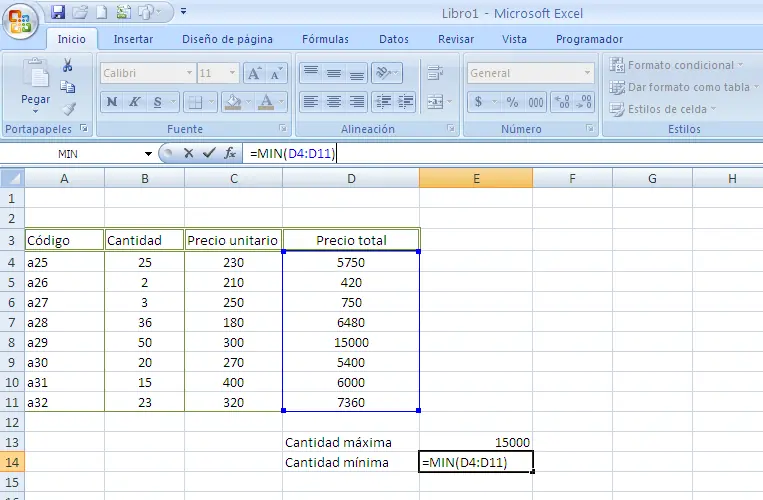Image resolution: width=763 pixels, height=500 pixels.
Task: Select the Format Painter brush icon
Action: (x=68, y=109)
